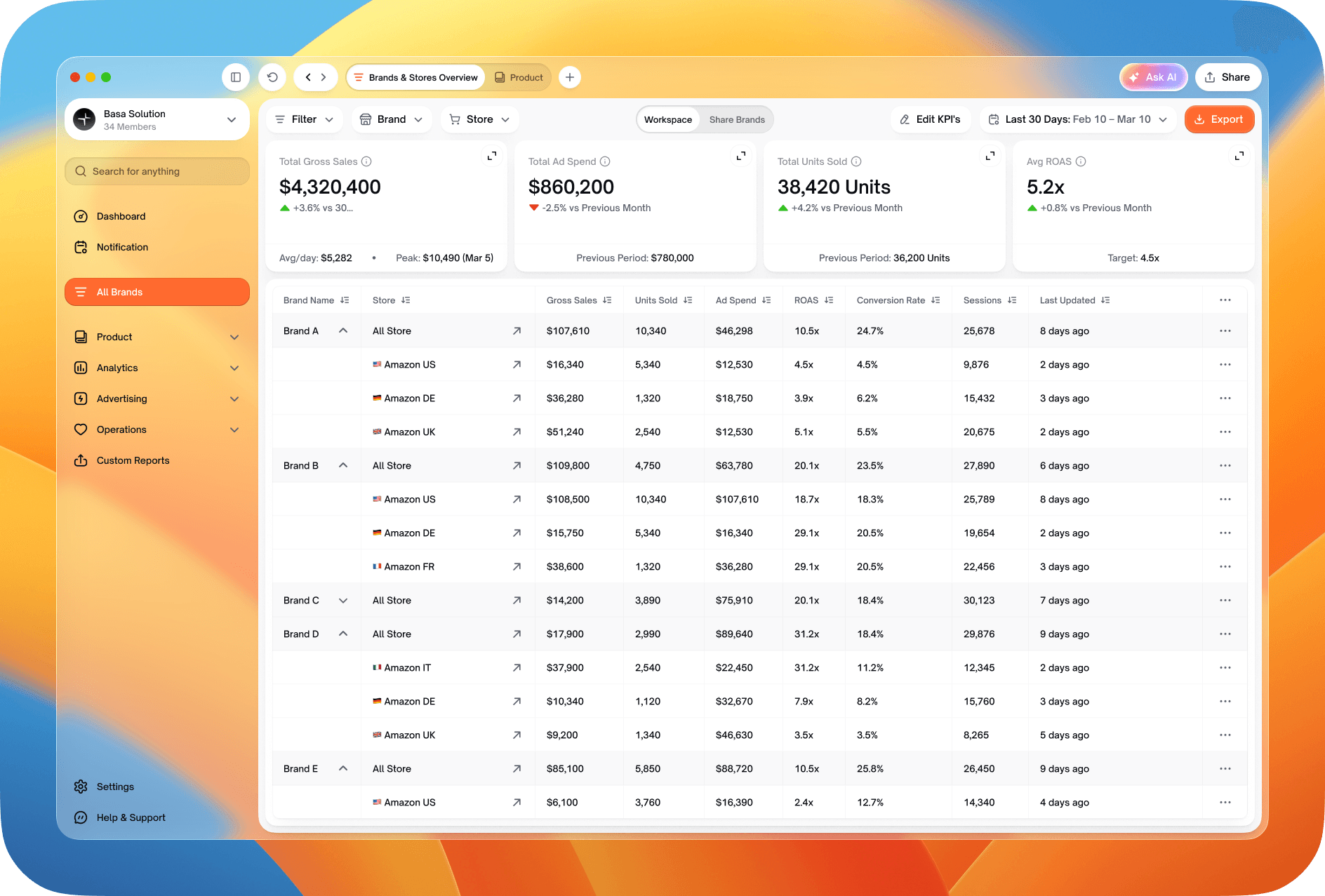Expand the Avg ROAS card
The width and height of the screenshot is (1325, 896).
click(x=1239, y=156)
